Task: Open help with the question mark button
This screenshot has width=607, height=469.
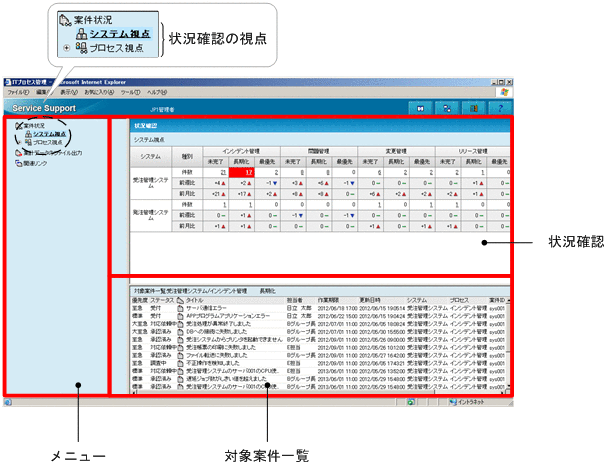Action: [500, 108]
